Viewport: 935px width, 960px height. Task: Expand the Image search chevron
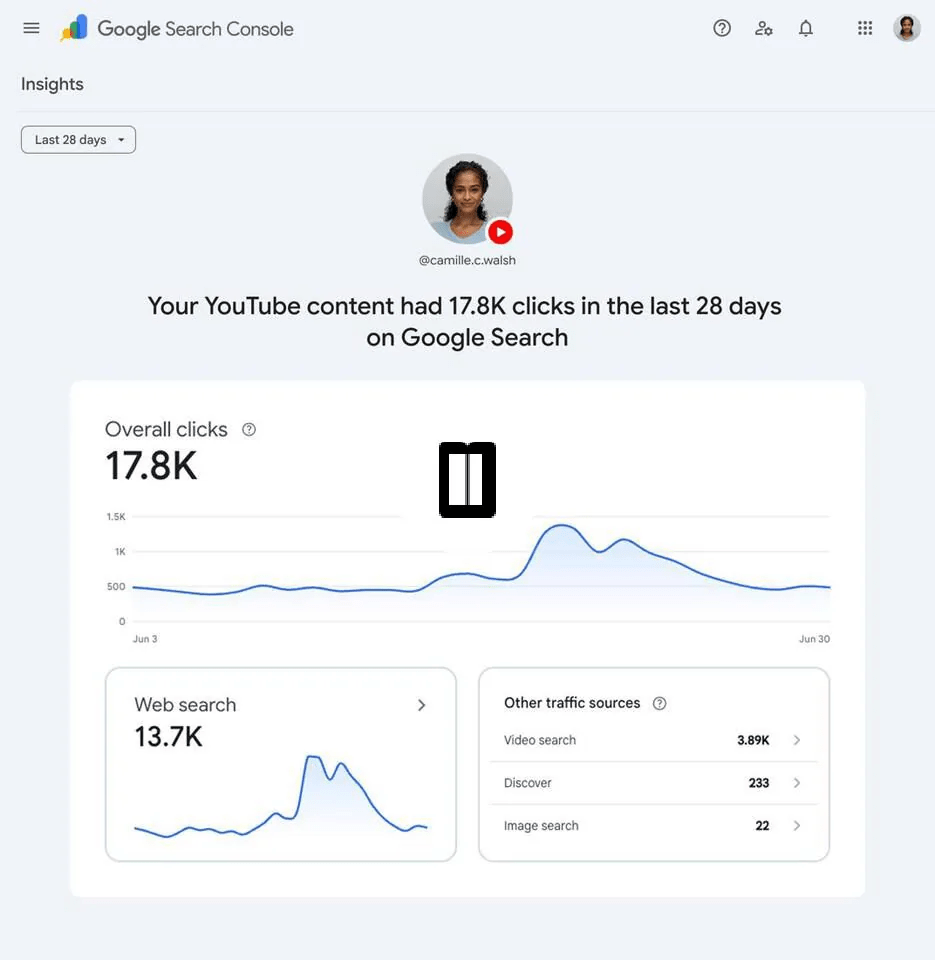coord(797,826)
